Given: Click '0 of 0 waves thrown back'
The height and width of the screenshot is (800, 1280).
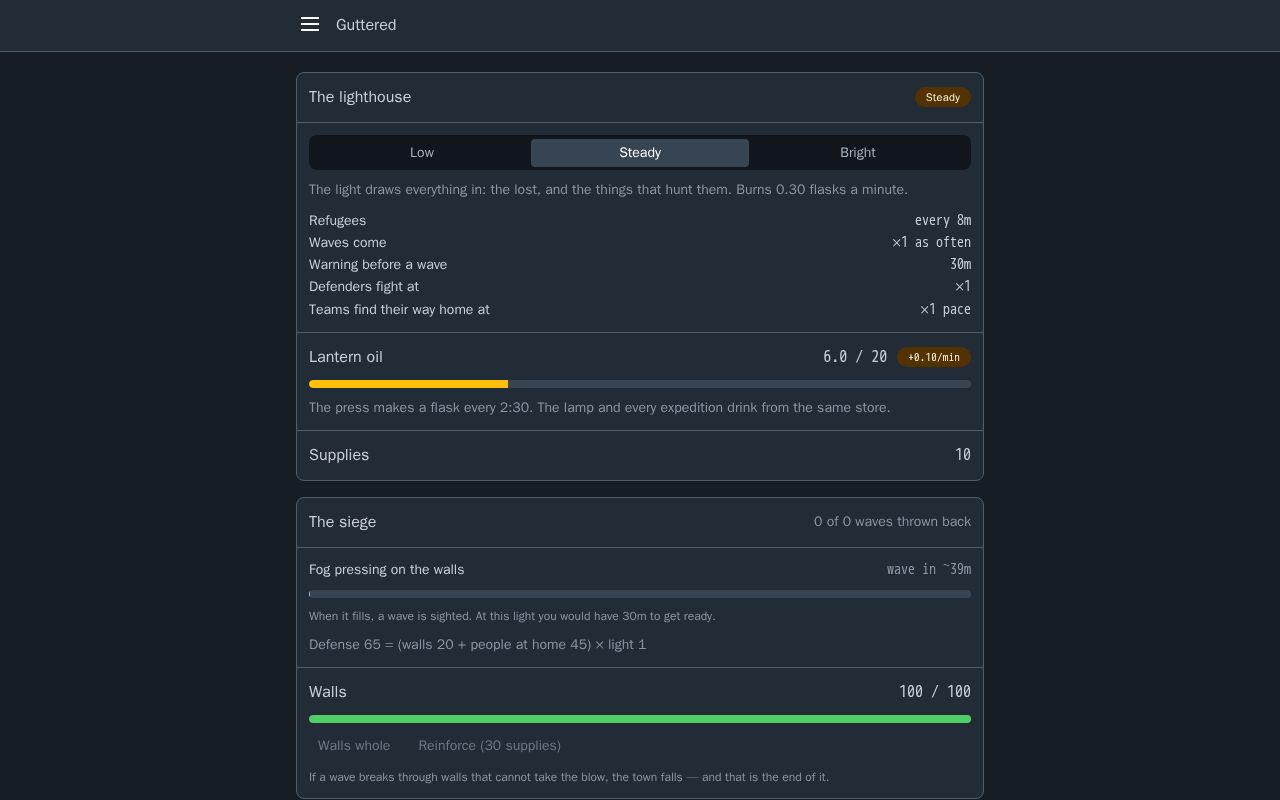Looking at the screenshot, I should (x=892, y=522).
